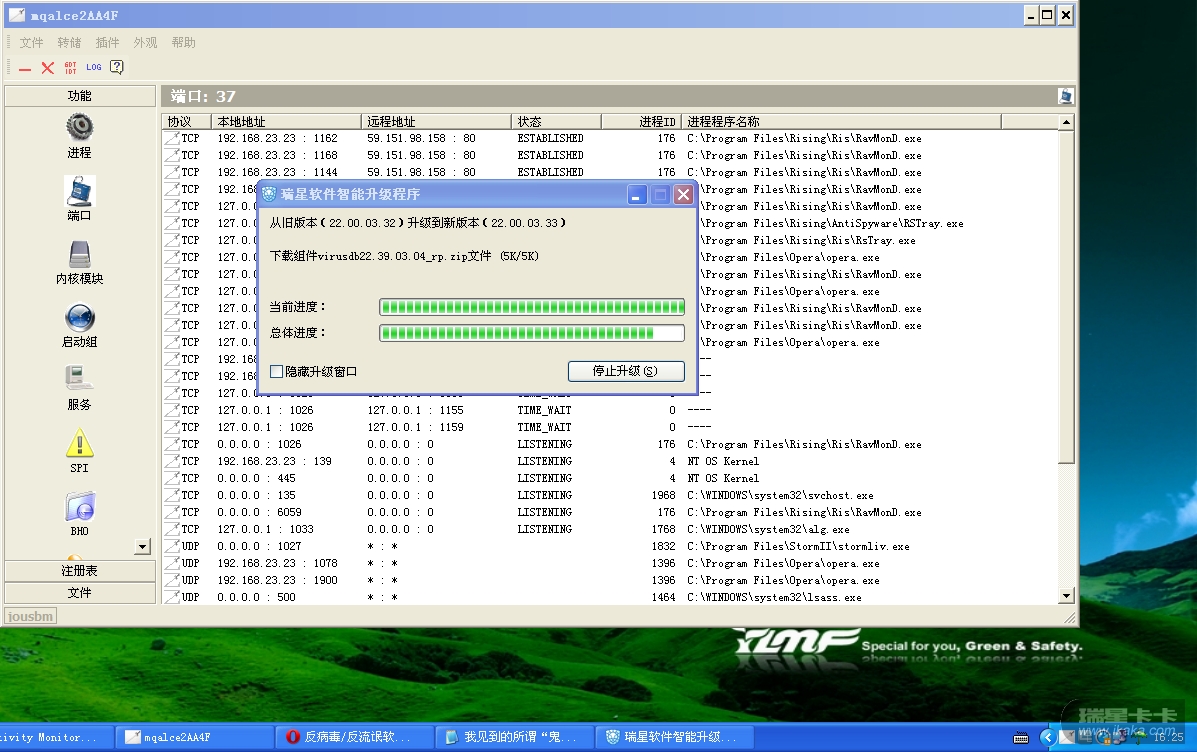
Task: Click the 总体进度 overall progress bar
Action: (531, 333)
